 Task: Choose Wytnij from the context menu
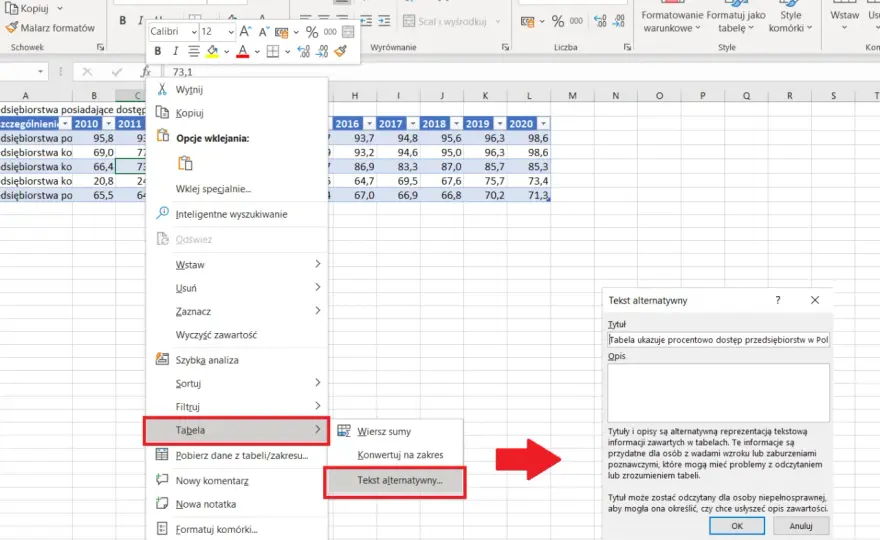tap(237, 90)
